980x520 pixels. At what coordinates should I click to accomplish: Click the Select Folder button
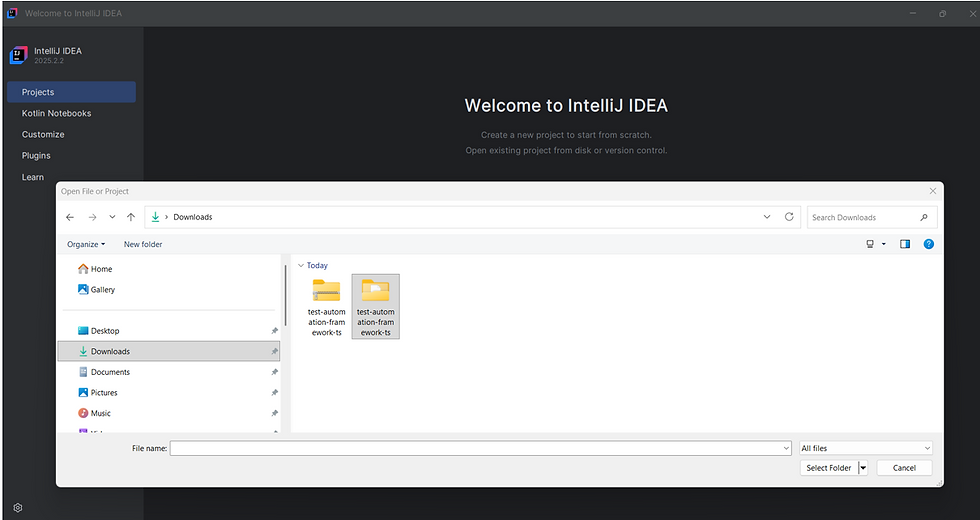(829, 468)
